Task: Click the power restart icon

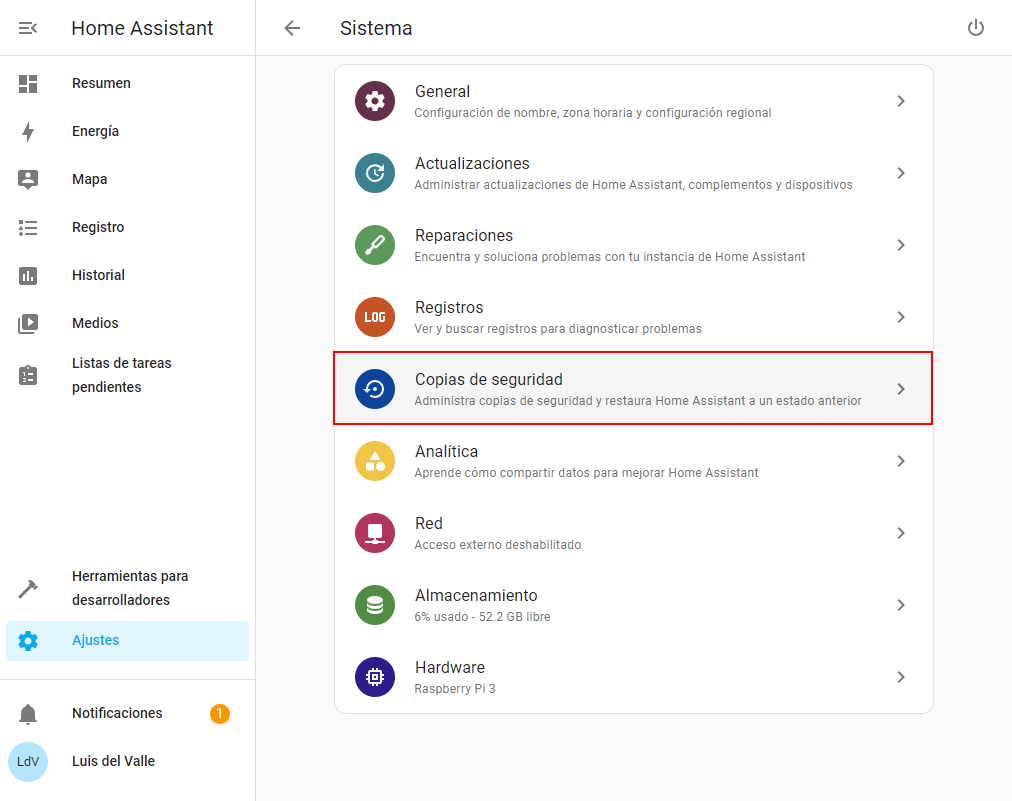Action: pyautogui.click(x=976, y=28)
